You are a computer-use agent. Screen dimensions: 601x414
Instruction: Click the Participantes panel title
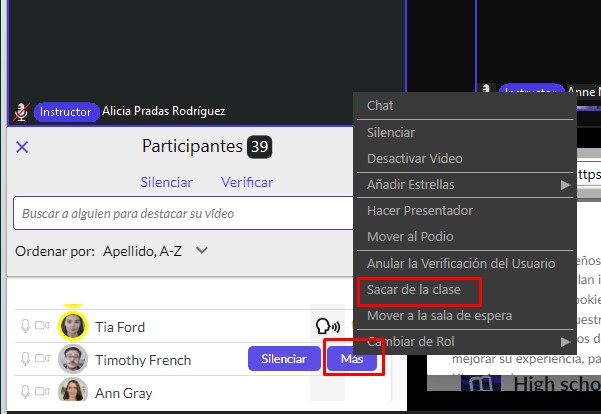(x=192, y=146)
